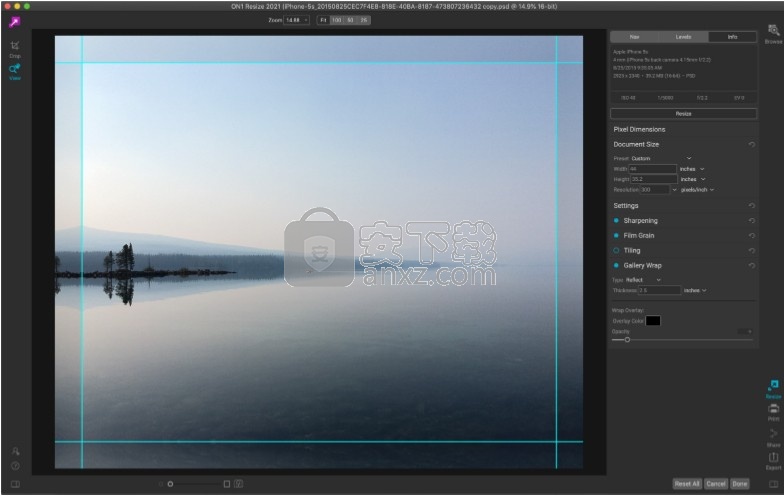
Task: Open the help question mark icon
Action: coord(15,466)
